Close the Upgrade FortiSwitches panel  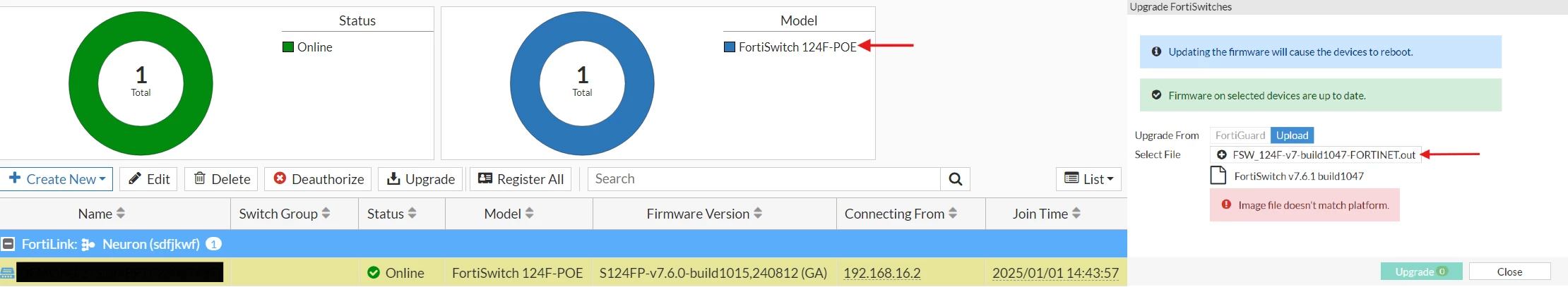coord(1509,271)
